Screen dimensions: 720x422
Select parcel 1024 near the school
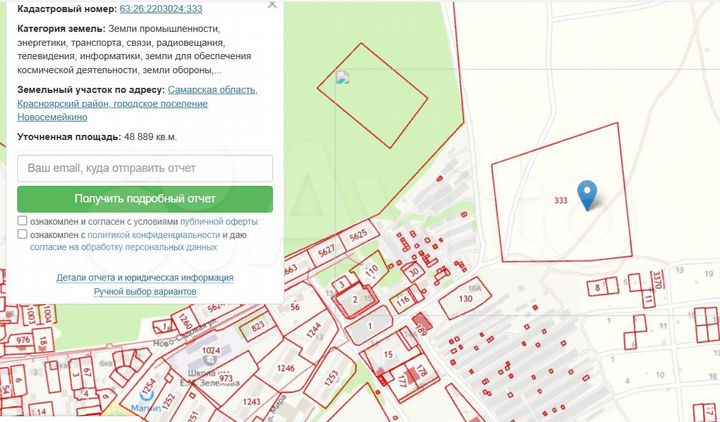pos(210,351)
